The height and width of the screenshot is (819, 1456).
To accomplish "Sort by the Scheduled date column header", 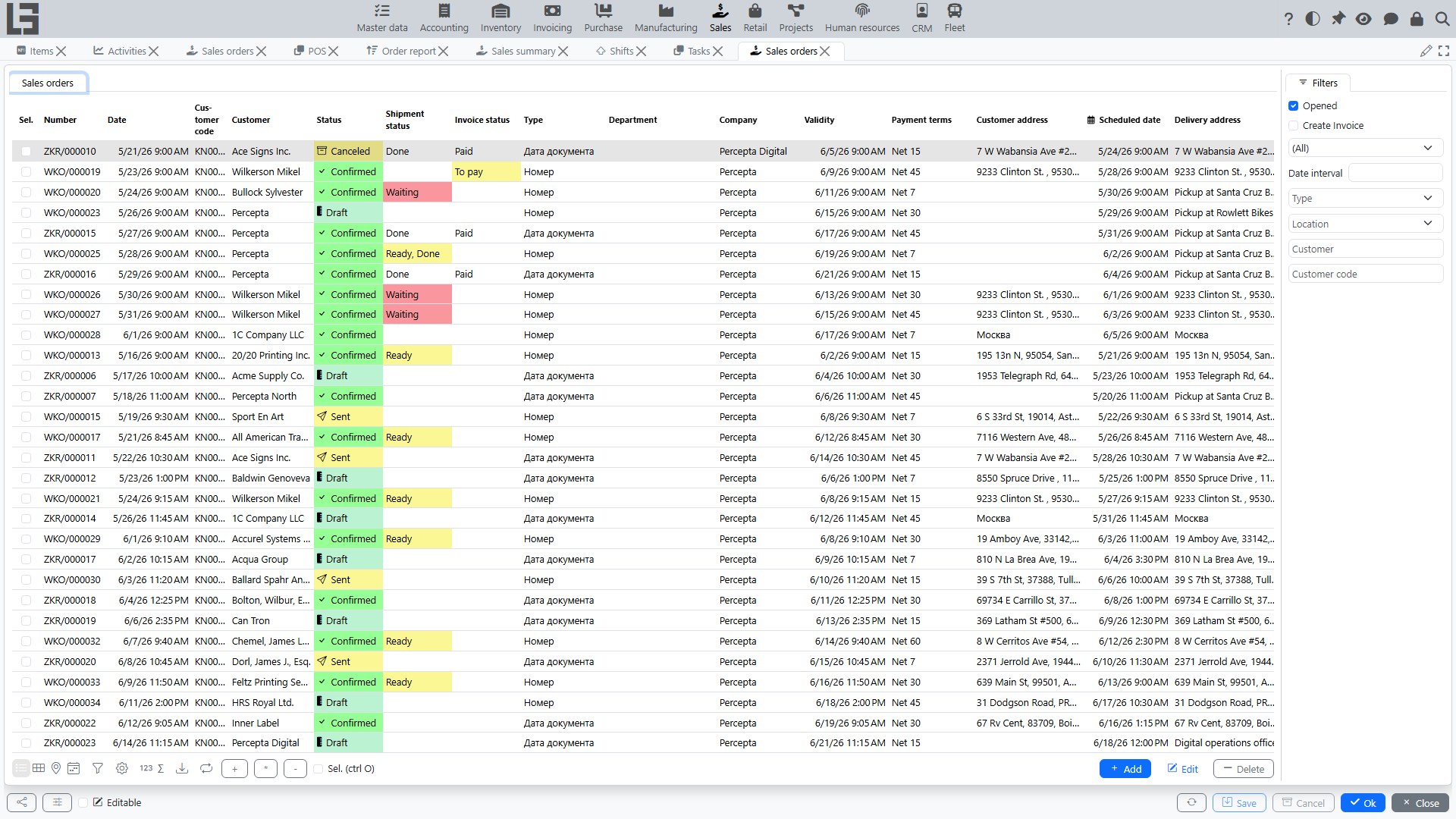I will (1124, 120).
